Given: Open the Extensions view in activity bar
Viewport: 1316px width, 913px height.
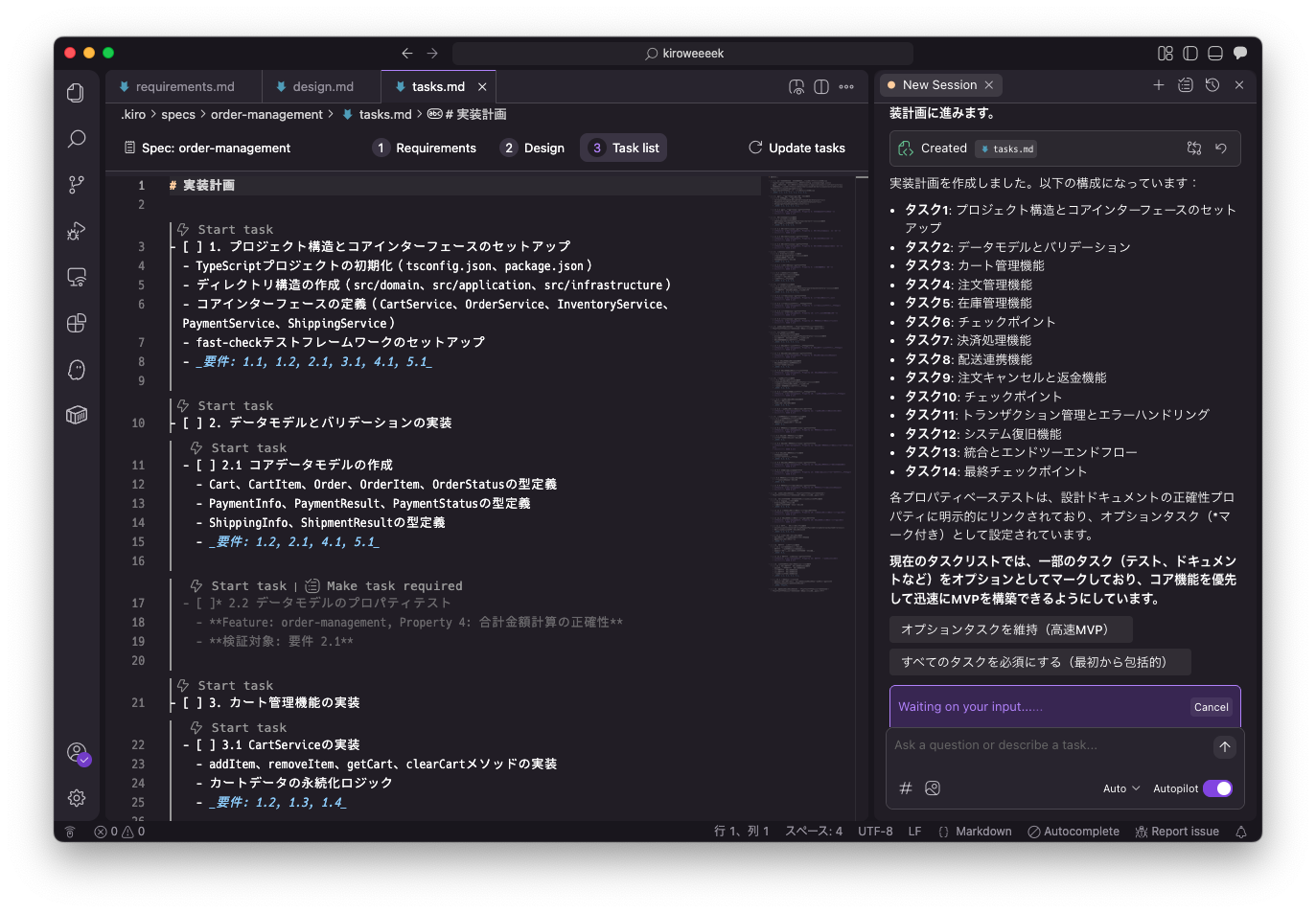Looking at the screenshot, I should coord(77,324).
